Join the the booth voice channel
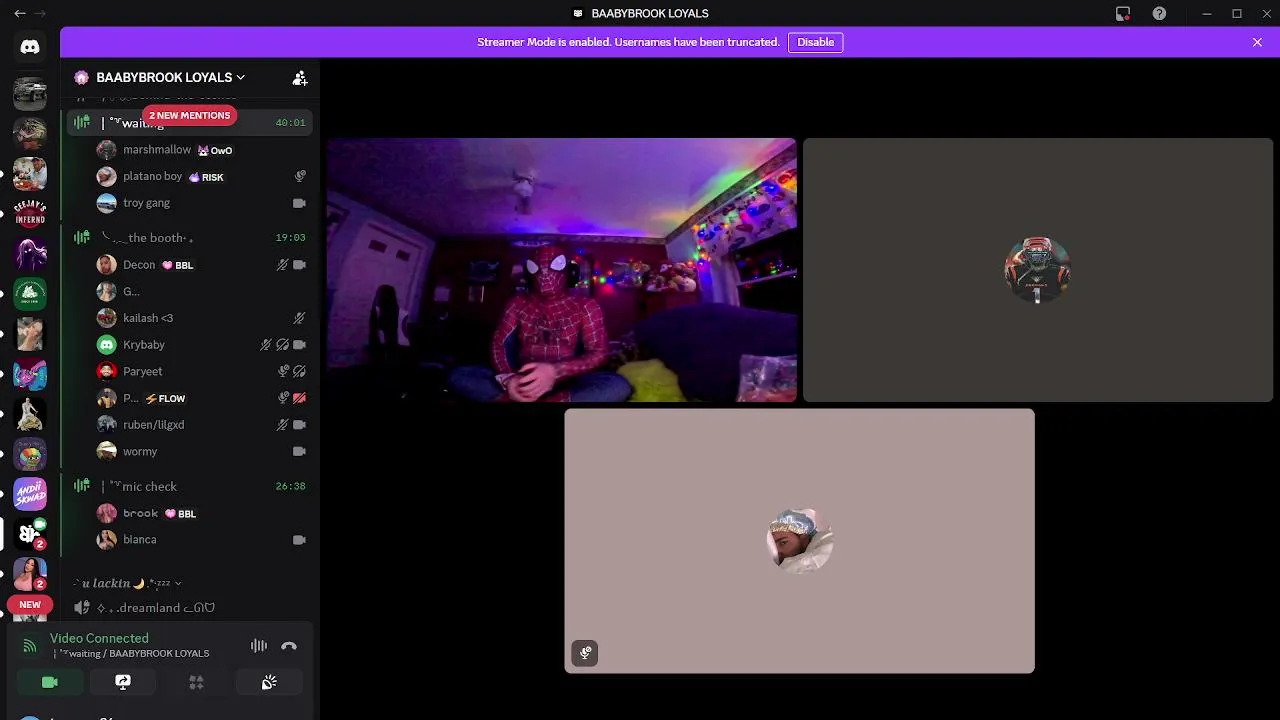This screenshot has height=720, width=1280. click(190, 238)
